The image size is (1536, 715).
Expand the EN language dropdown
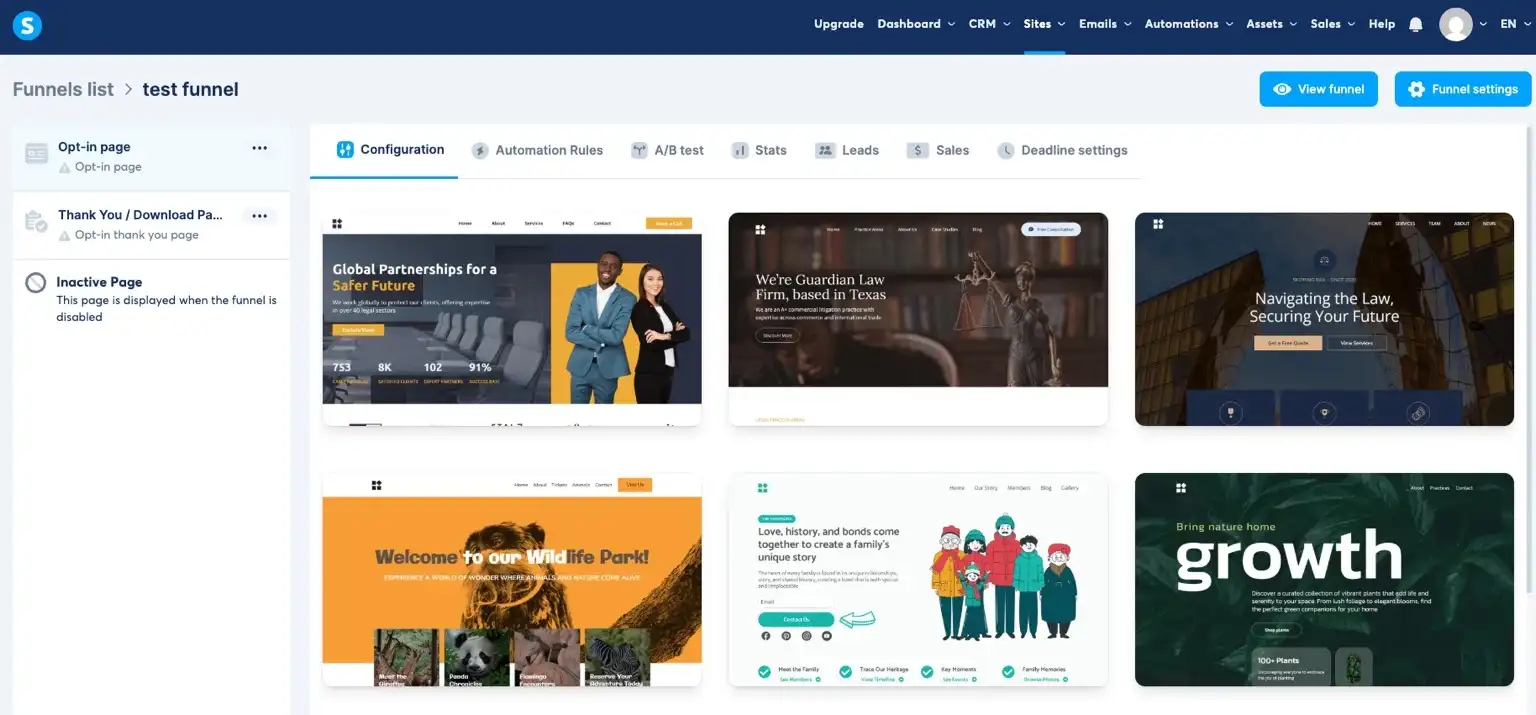tap(1513, 23)
